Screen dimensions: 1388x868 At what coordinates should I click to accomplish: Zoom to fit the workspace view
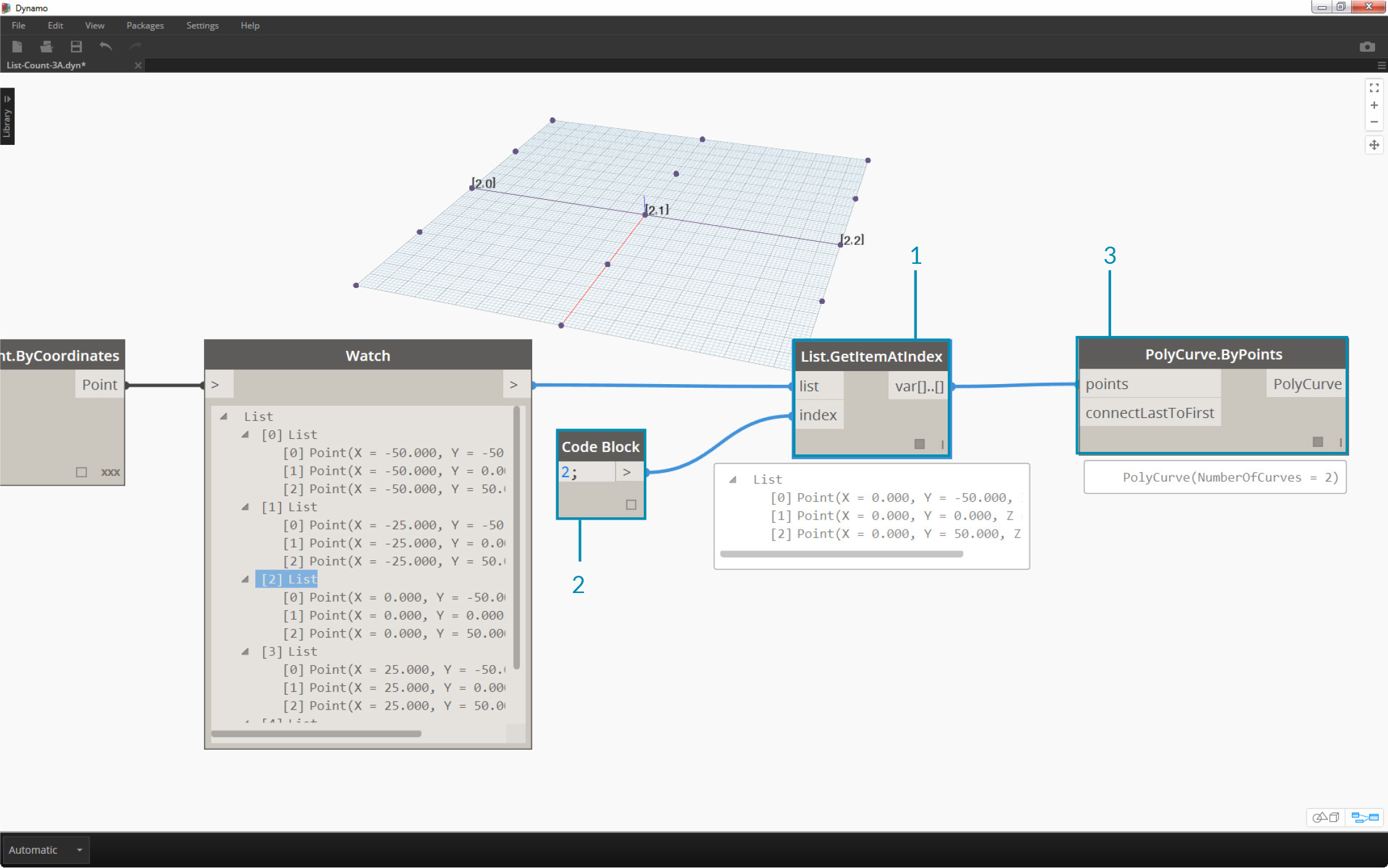[x=1374, y=88]
